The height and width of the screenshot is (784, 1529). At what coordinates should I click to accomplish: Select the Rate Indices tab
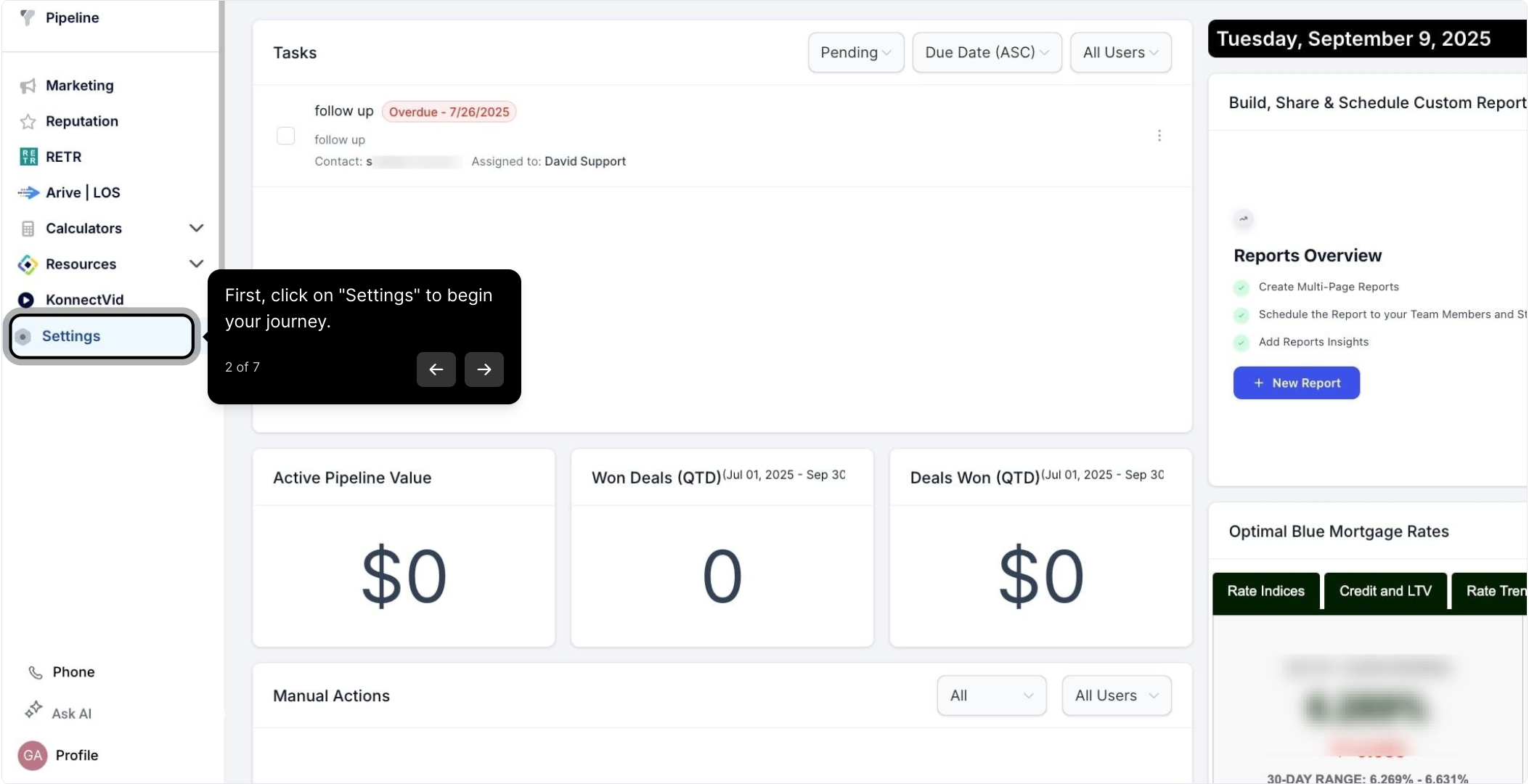click(x=1265, y=591)
